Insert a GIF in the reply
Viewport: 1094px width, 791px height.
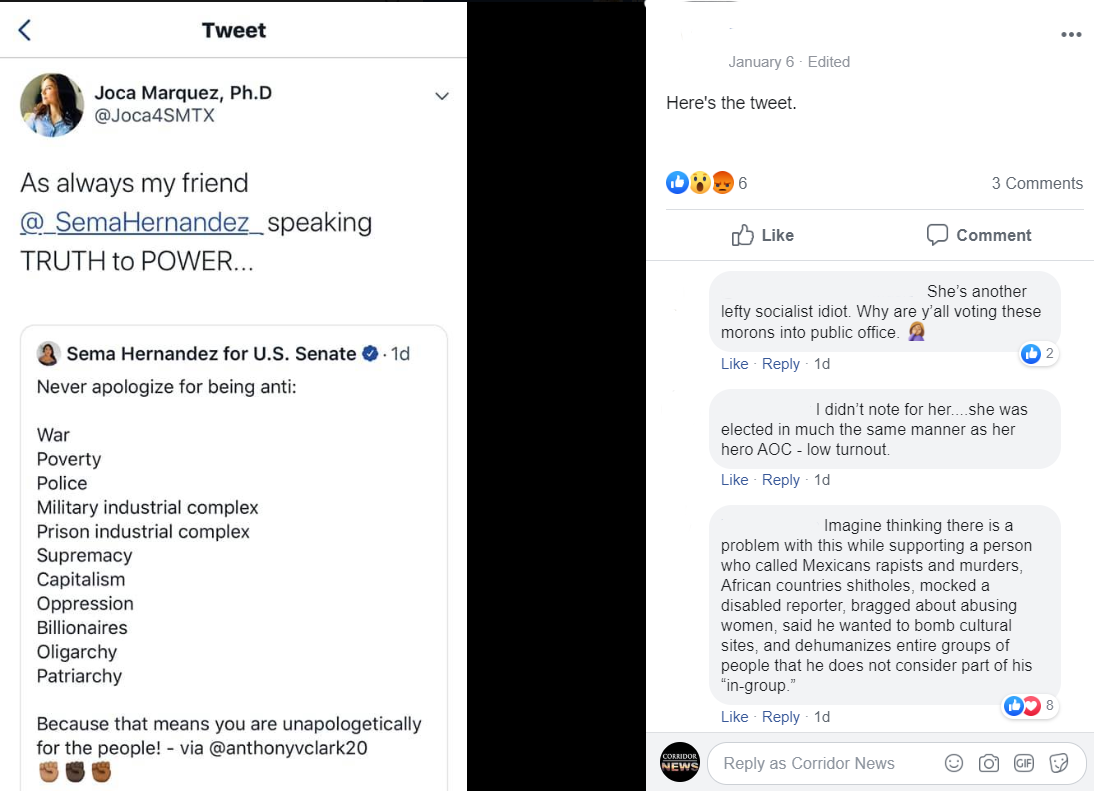point(1023,763)
